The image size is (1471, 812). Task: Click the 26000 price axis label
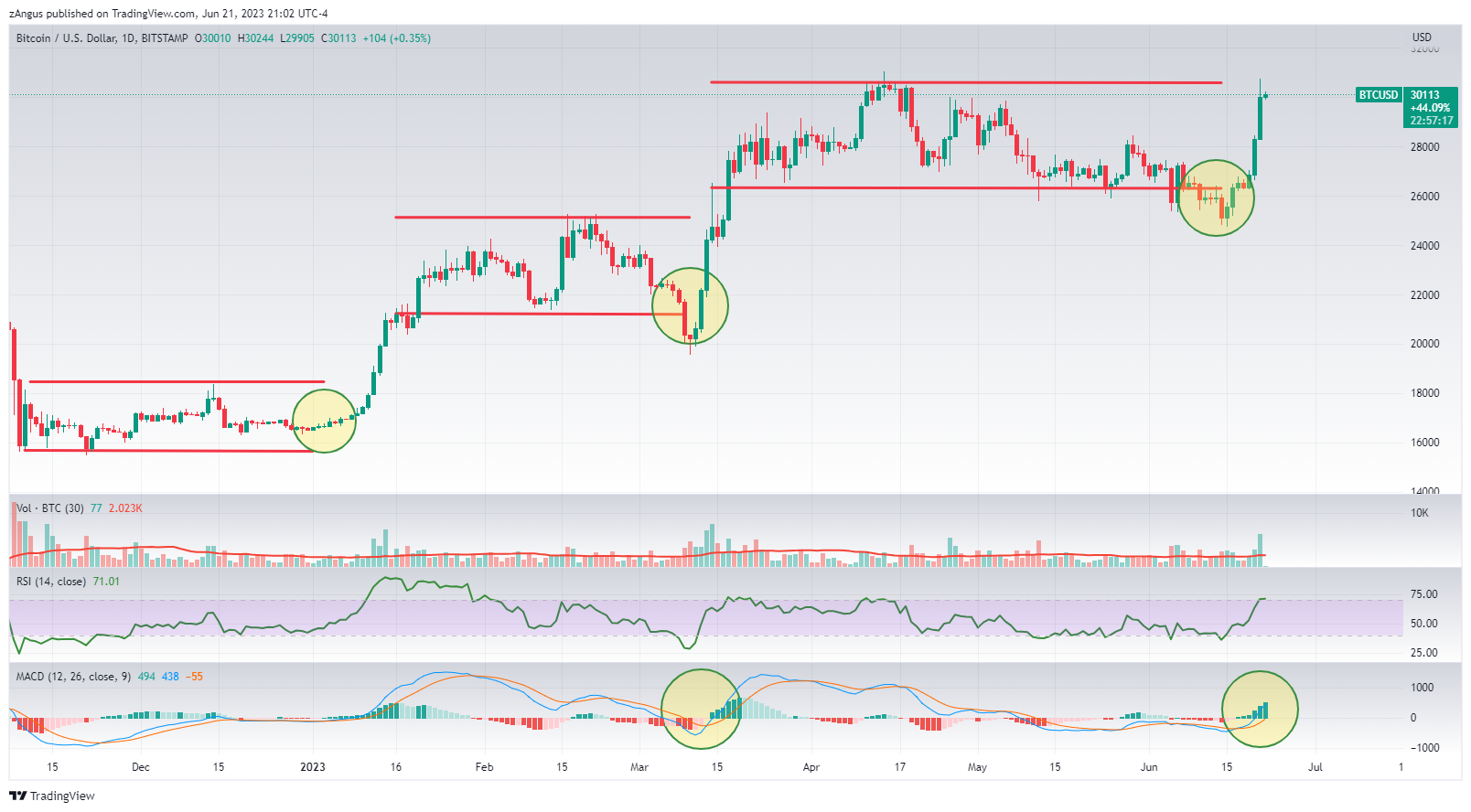tap(1424, 197)
